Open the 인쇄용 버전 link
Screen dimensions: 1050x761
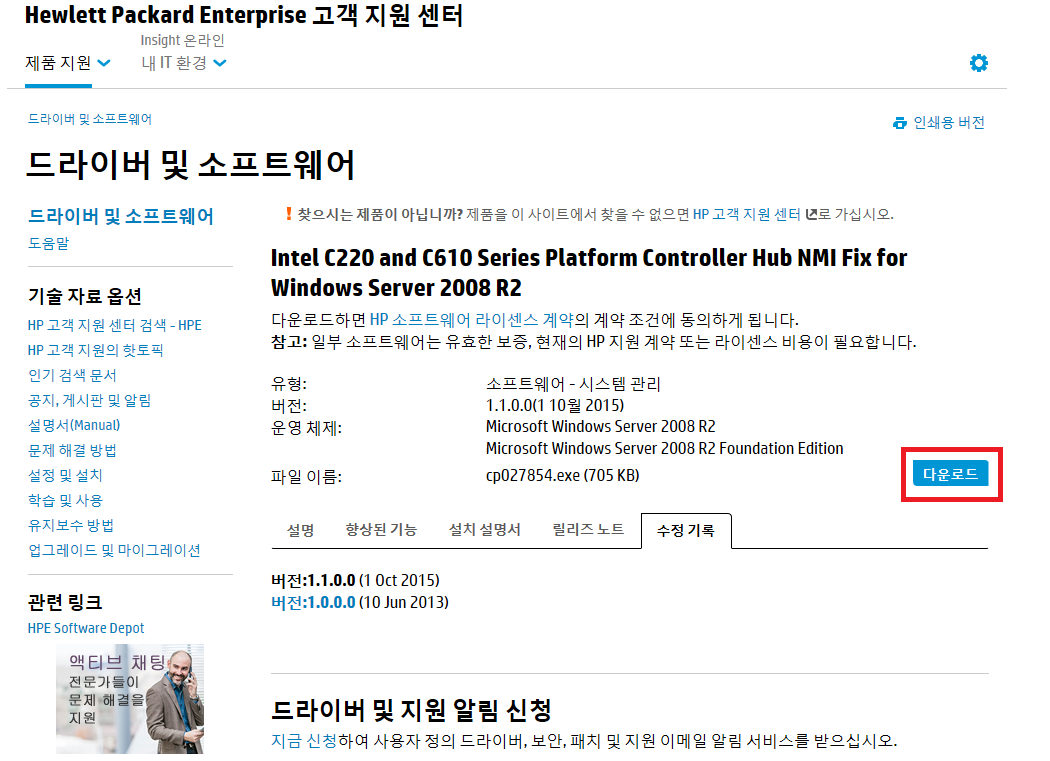click(949, 123)
